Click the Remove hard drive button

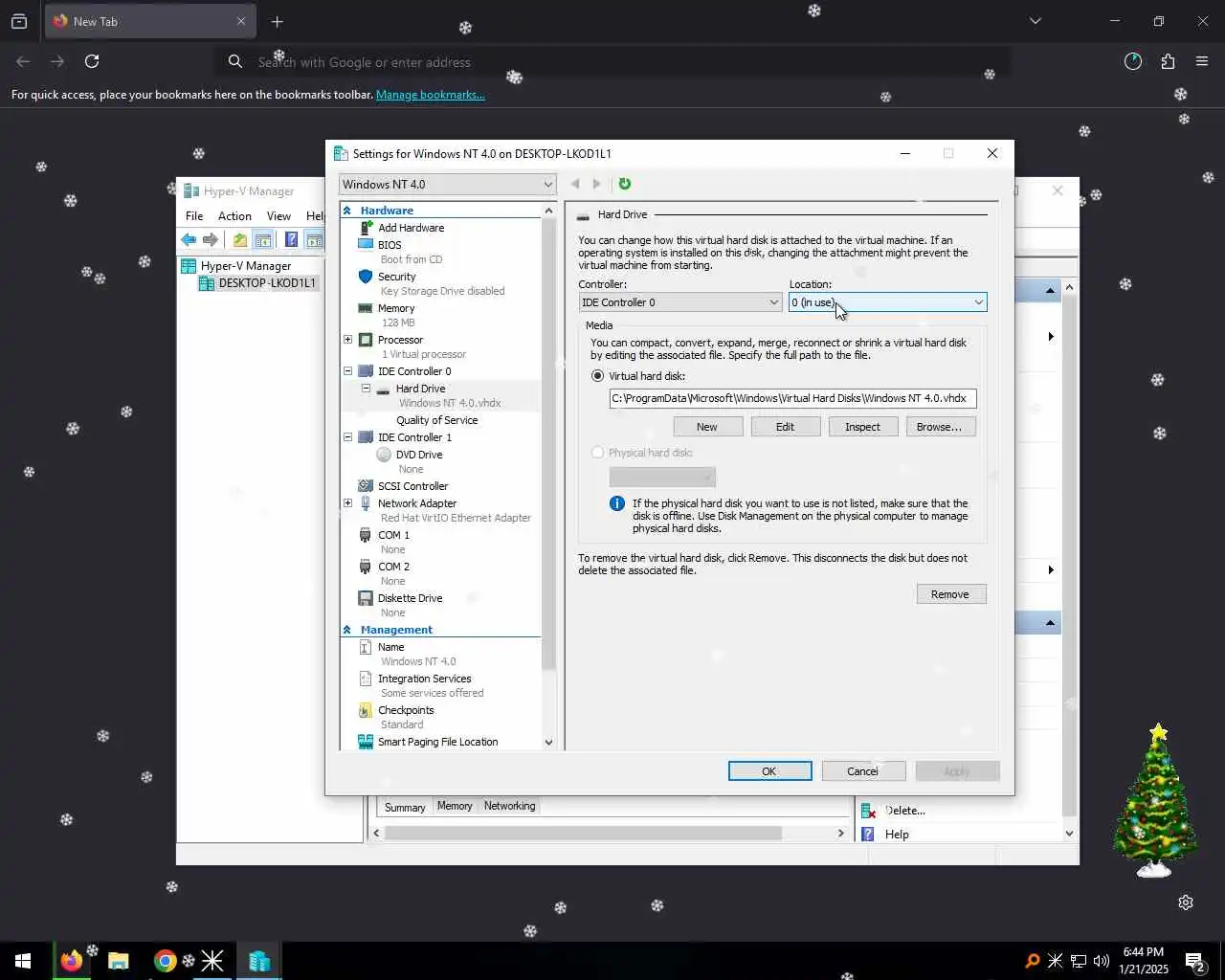click(x=950, y=594)
